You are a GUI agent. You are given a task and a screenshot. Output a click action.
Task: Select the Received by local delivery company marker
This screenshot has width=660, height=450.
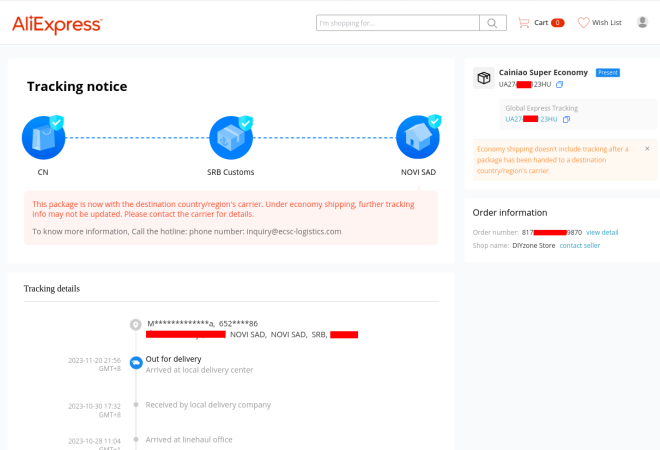coord(136,405)
